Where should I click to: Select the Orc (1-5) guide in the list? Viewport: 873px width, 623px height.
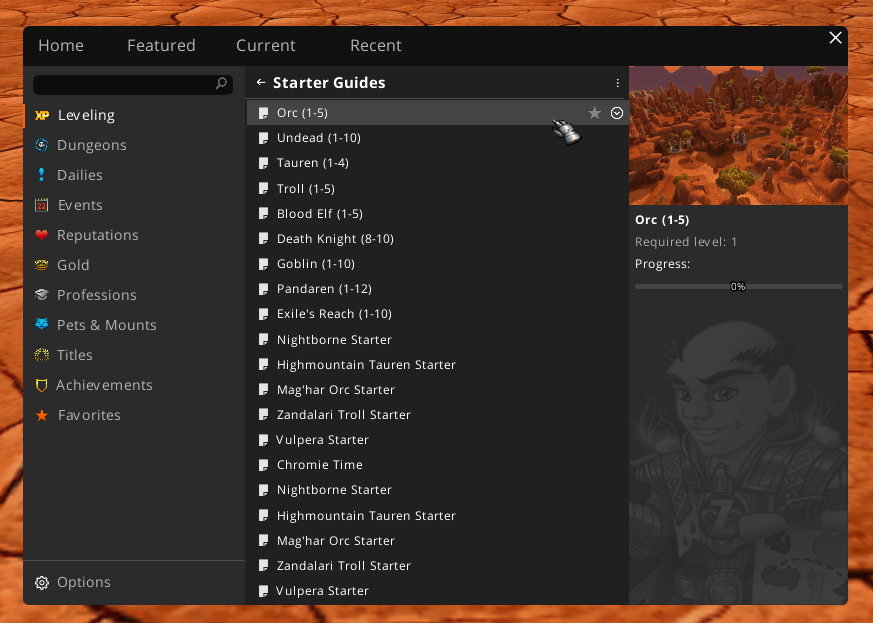(438, 113)
